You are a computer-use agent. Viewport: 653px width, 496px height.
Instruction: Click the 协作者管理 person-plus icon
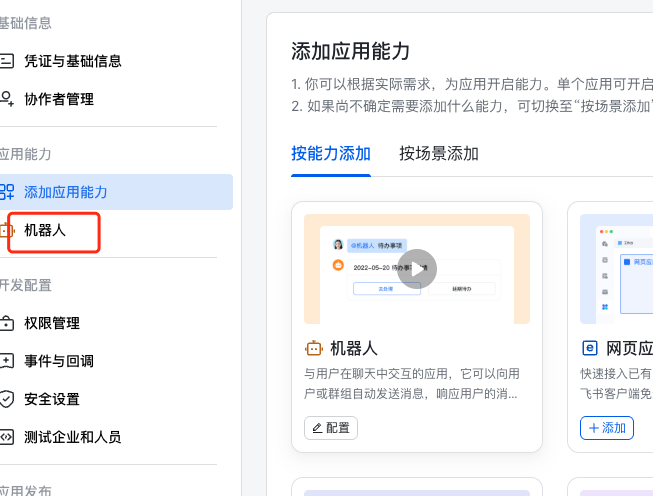point(6,99)
